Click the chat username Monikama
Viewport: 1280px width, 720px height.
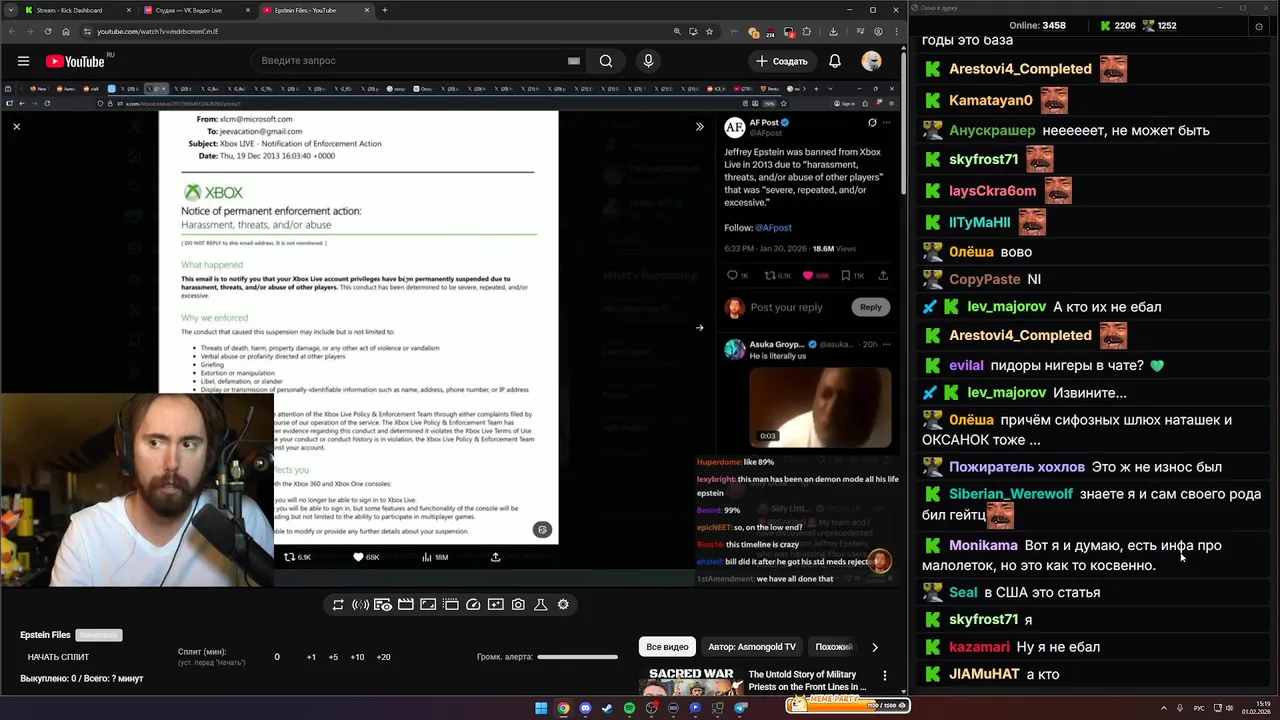983,546
